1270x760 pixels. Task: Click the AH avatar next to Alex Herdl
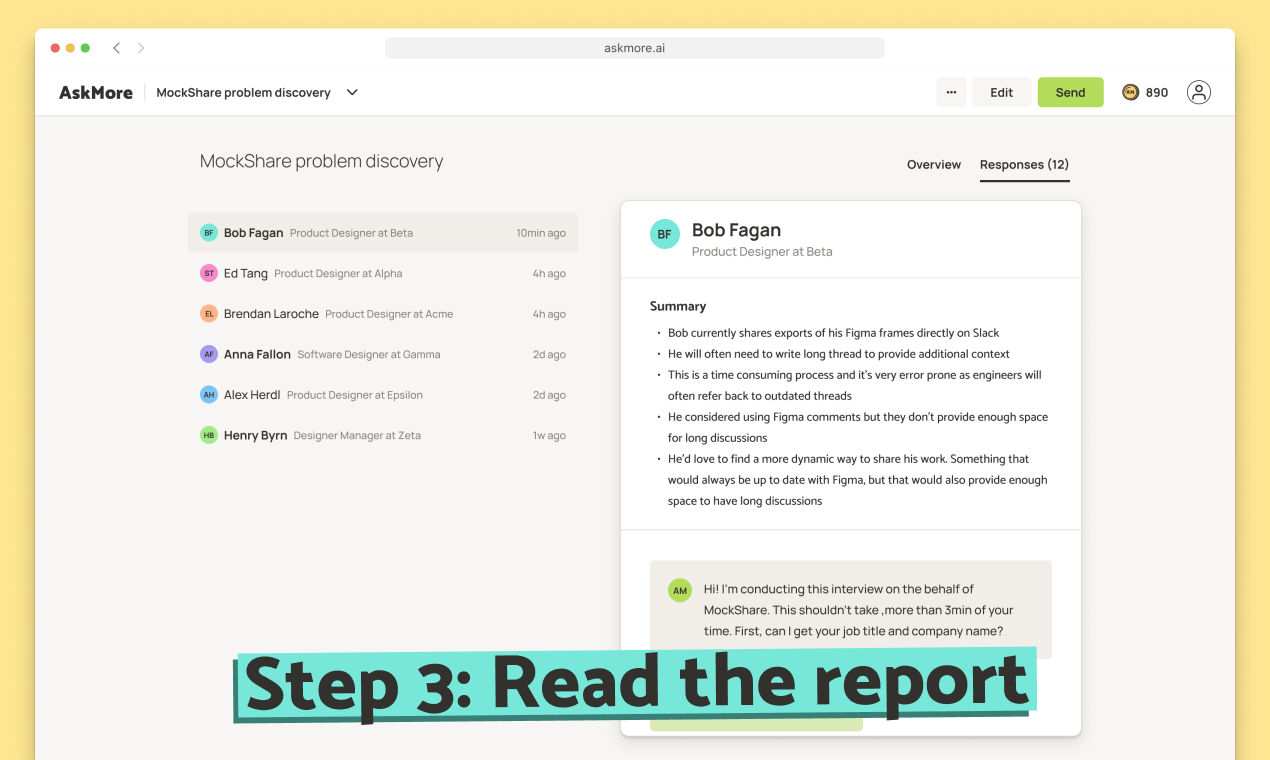[x=209, y=395]
